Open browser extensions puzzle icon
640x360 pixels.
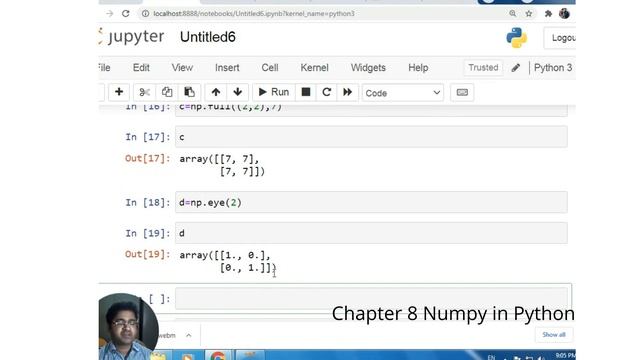pyautogui.click(x=548, y=13)
